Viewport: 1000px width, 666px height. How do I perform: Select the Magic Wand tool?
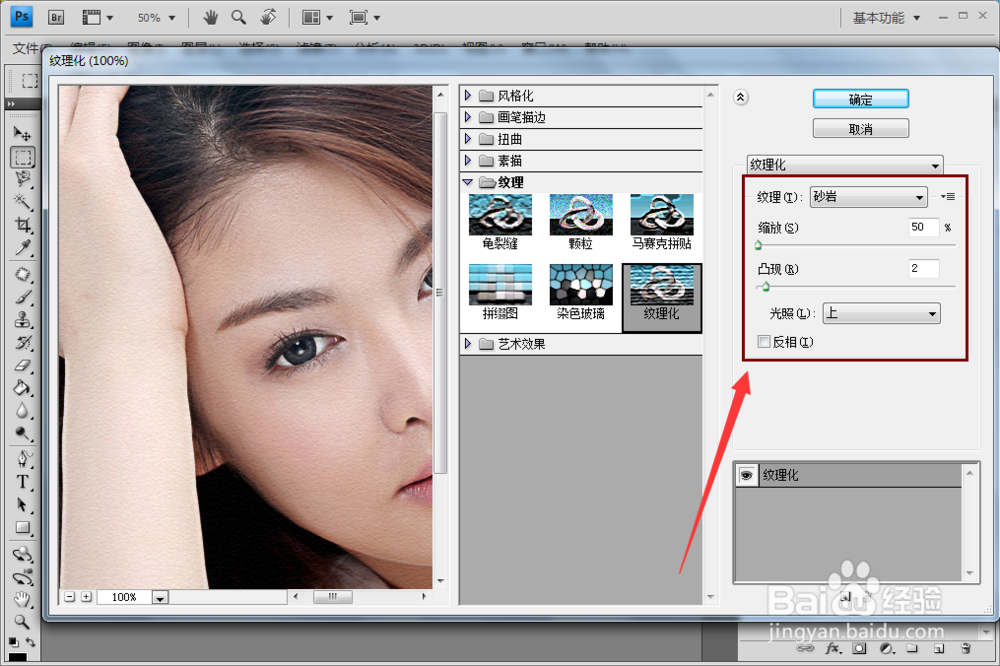(22, 202)
